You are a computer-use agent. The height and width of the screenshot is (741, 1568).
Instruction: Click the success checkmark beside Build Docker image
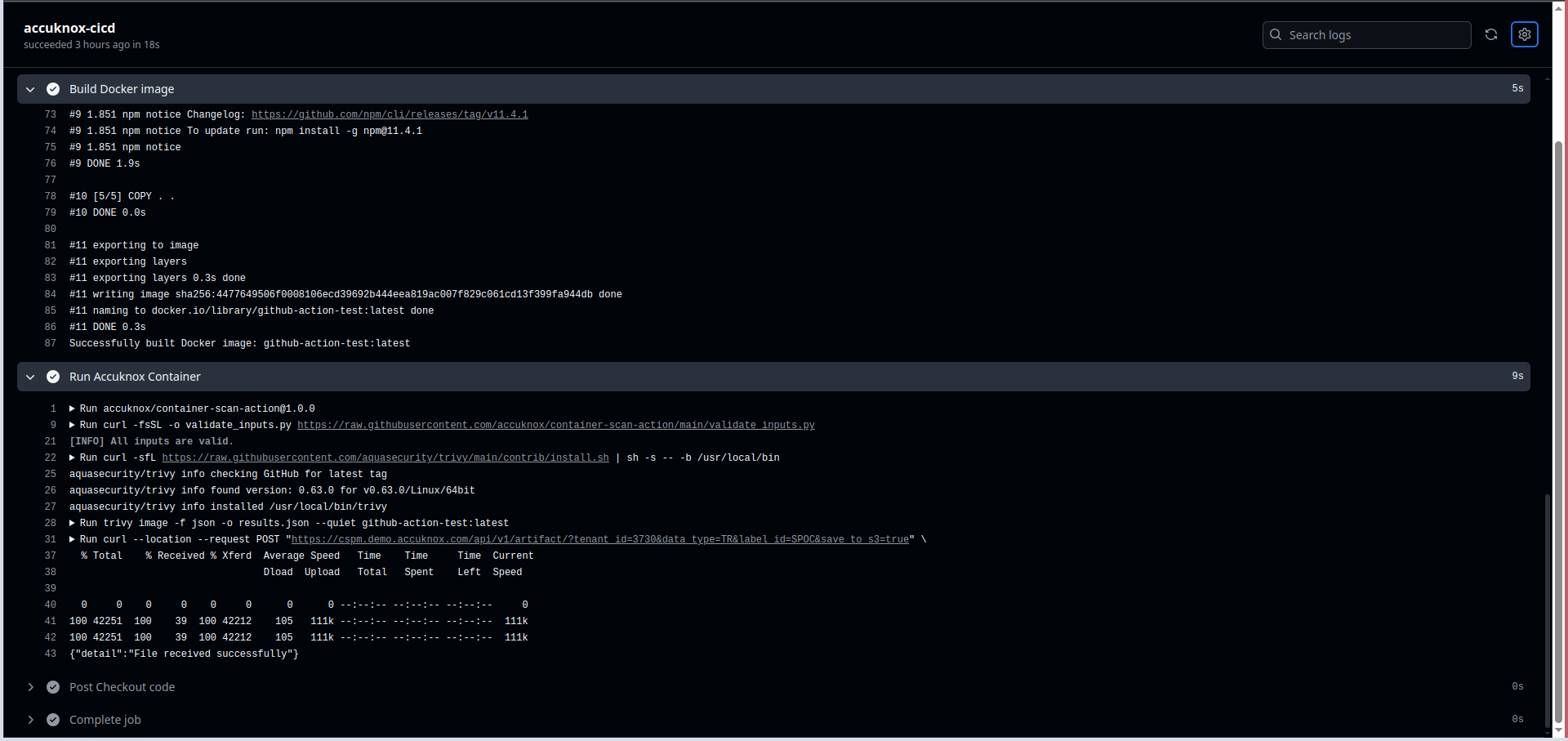point(53,89)
